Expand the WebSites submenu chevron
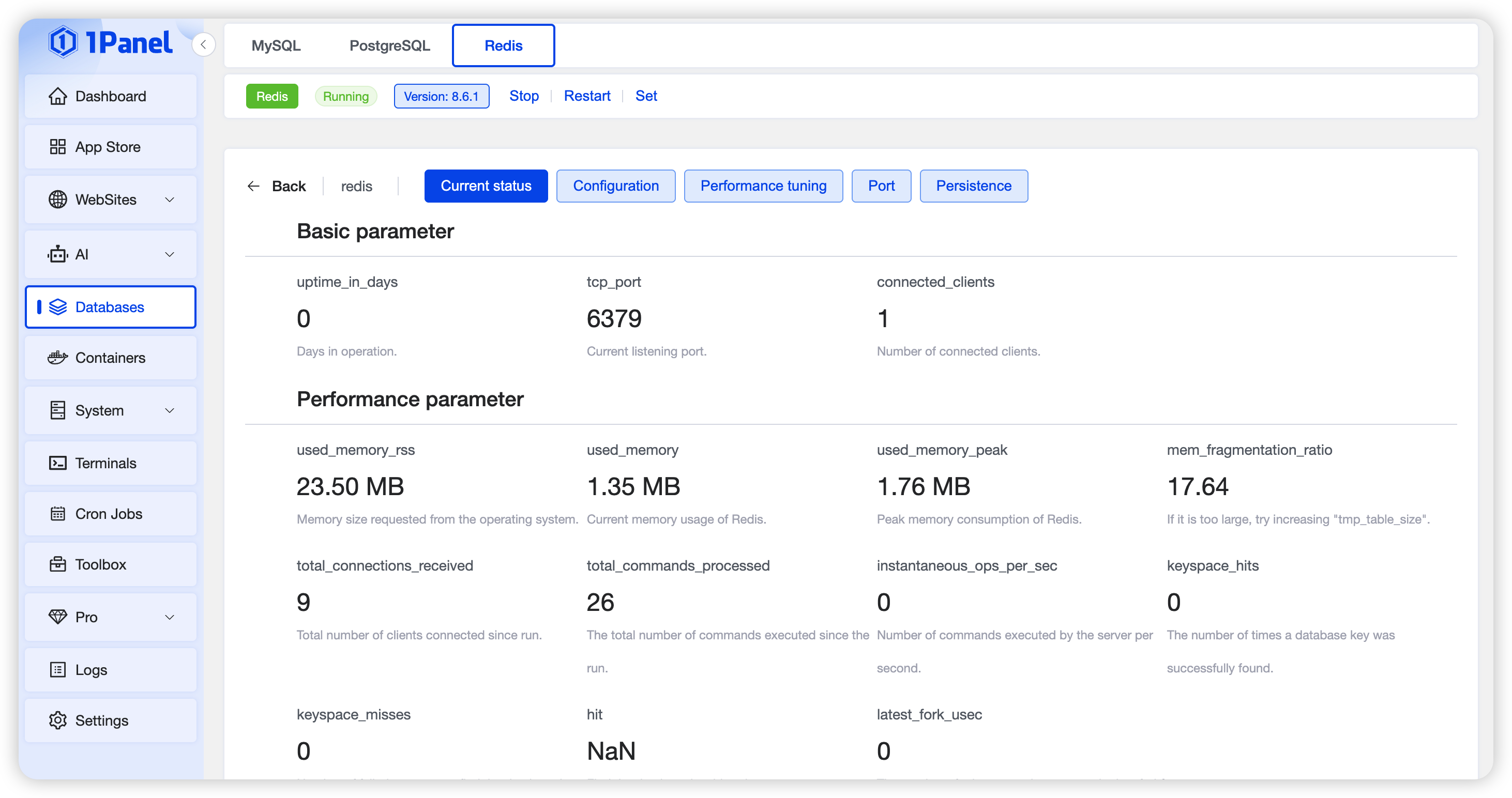Viewport: 1512px width, 798px height. pyautogui.click(x=170, y=199)
